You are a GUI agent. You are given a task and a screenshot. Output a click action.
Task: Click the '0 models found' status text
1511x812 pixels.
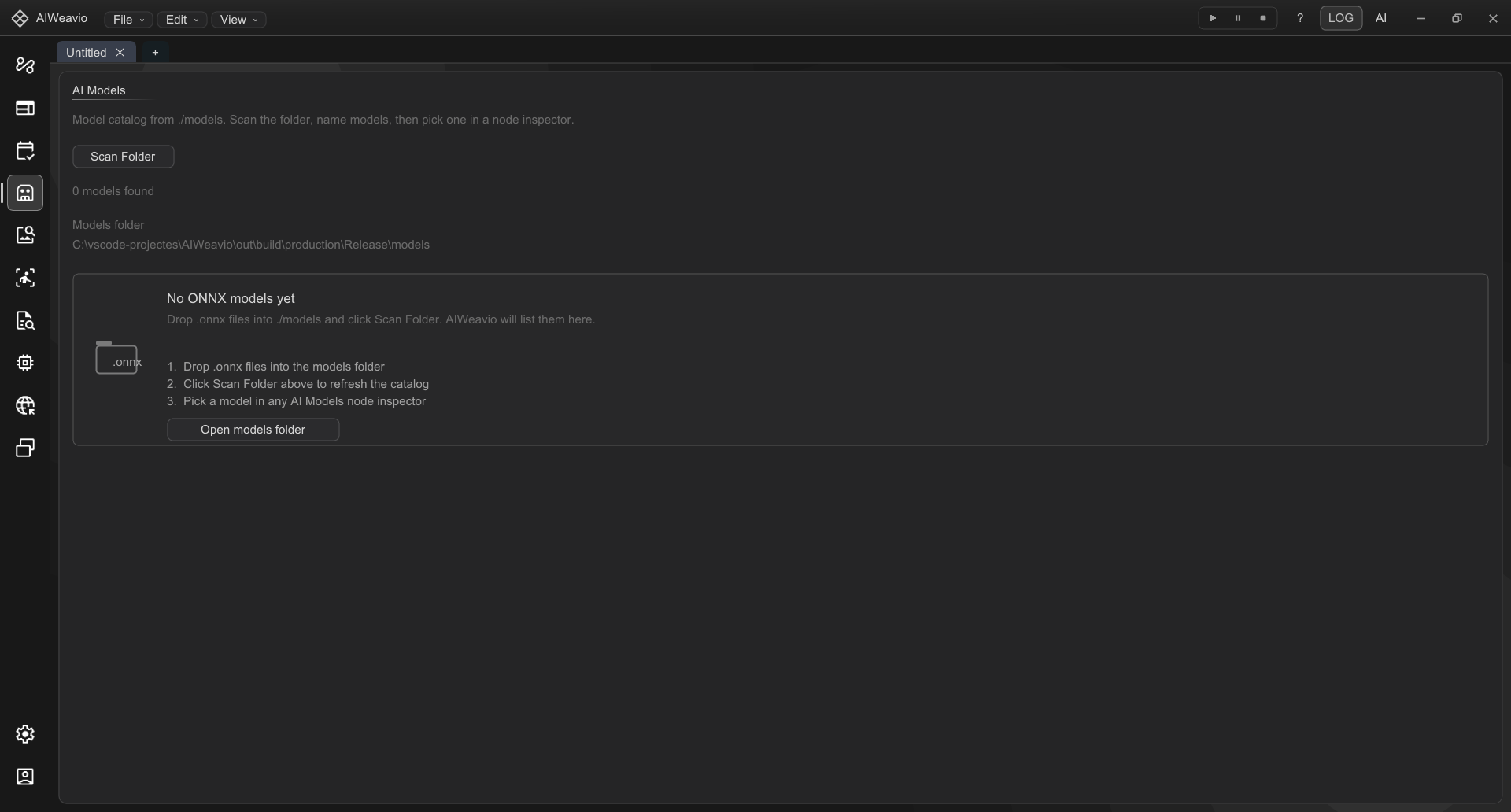click(113, 191)
